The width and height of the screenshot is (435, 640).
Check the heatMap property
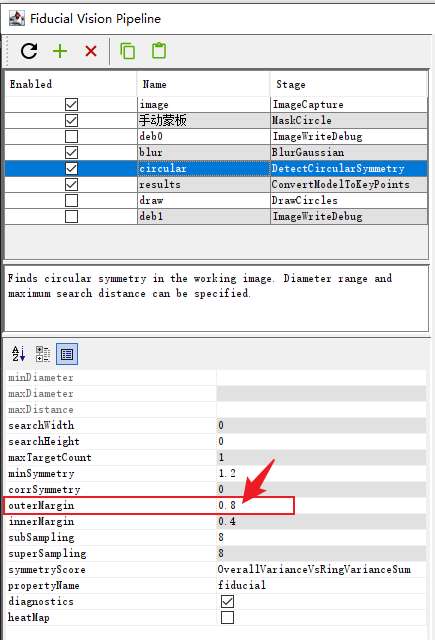point(227,617)
